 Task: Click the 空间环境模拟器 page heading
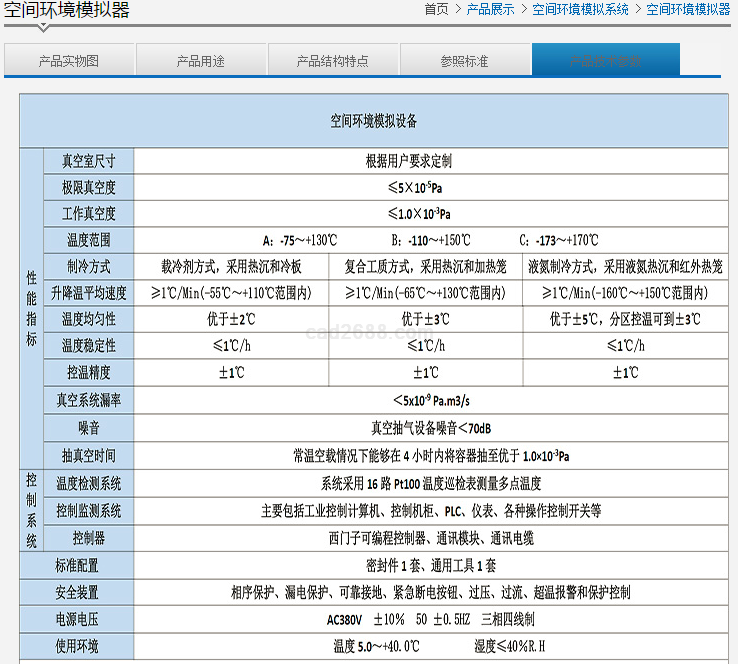click(x=66, y=11)
